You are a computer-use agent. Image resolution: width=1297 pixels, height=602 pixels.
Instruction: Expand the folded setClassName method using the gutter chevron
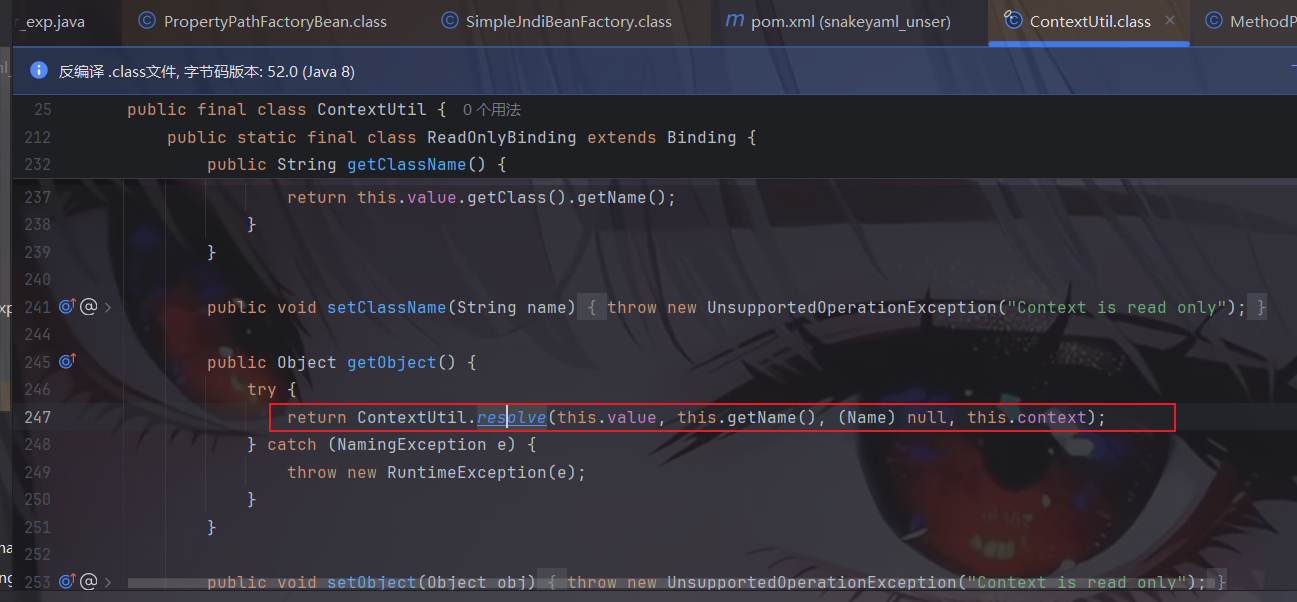point(108,307)
